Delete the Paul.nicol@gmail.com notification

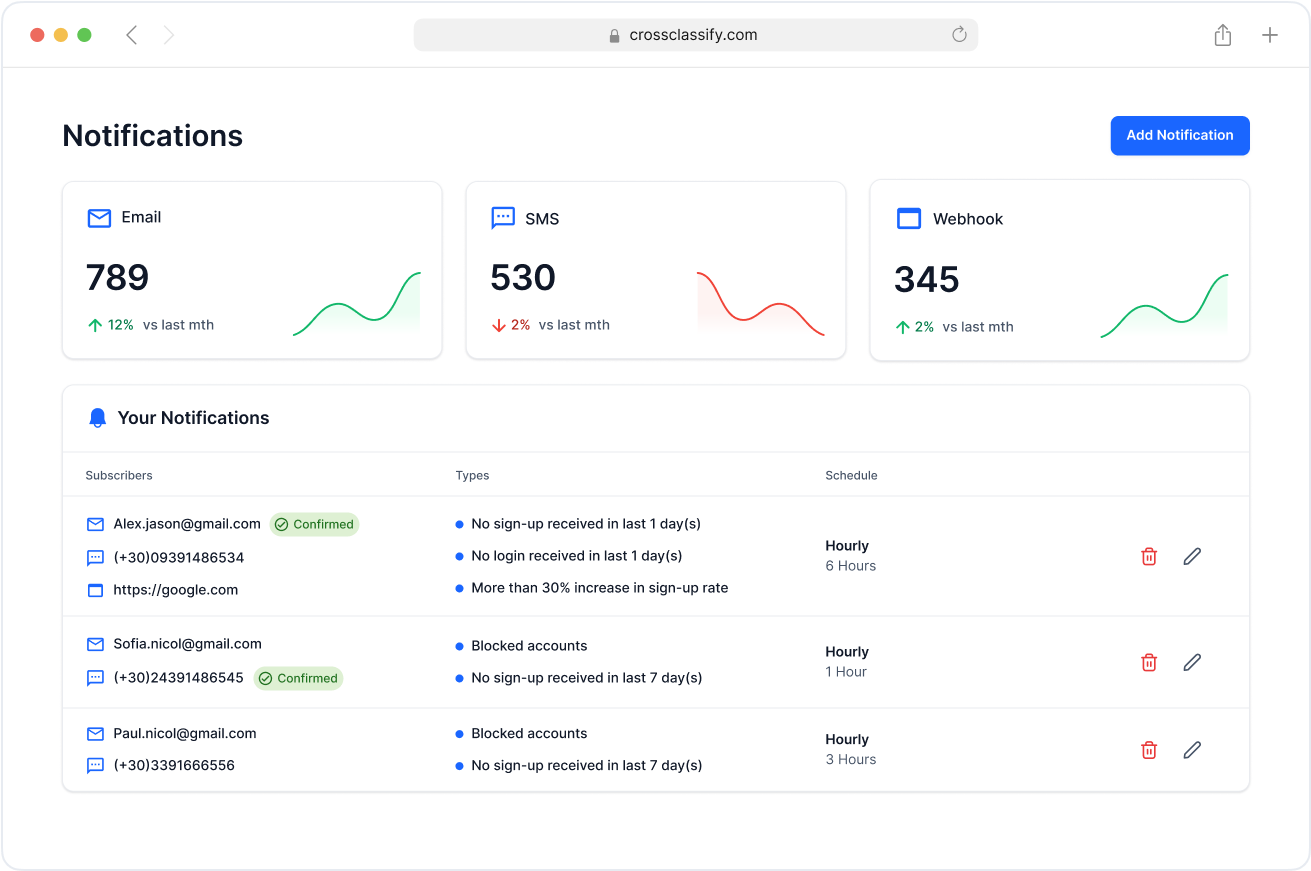(1149, 750)
